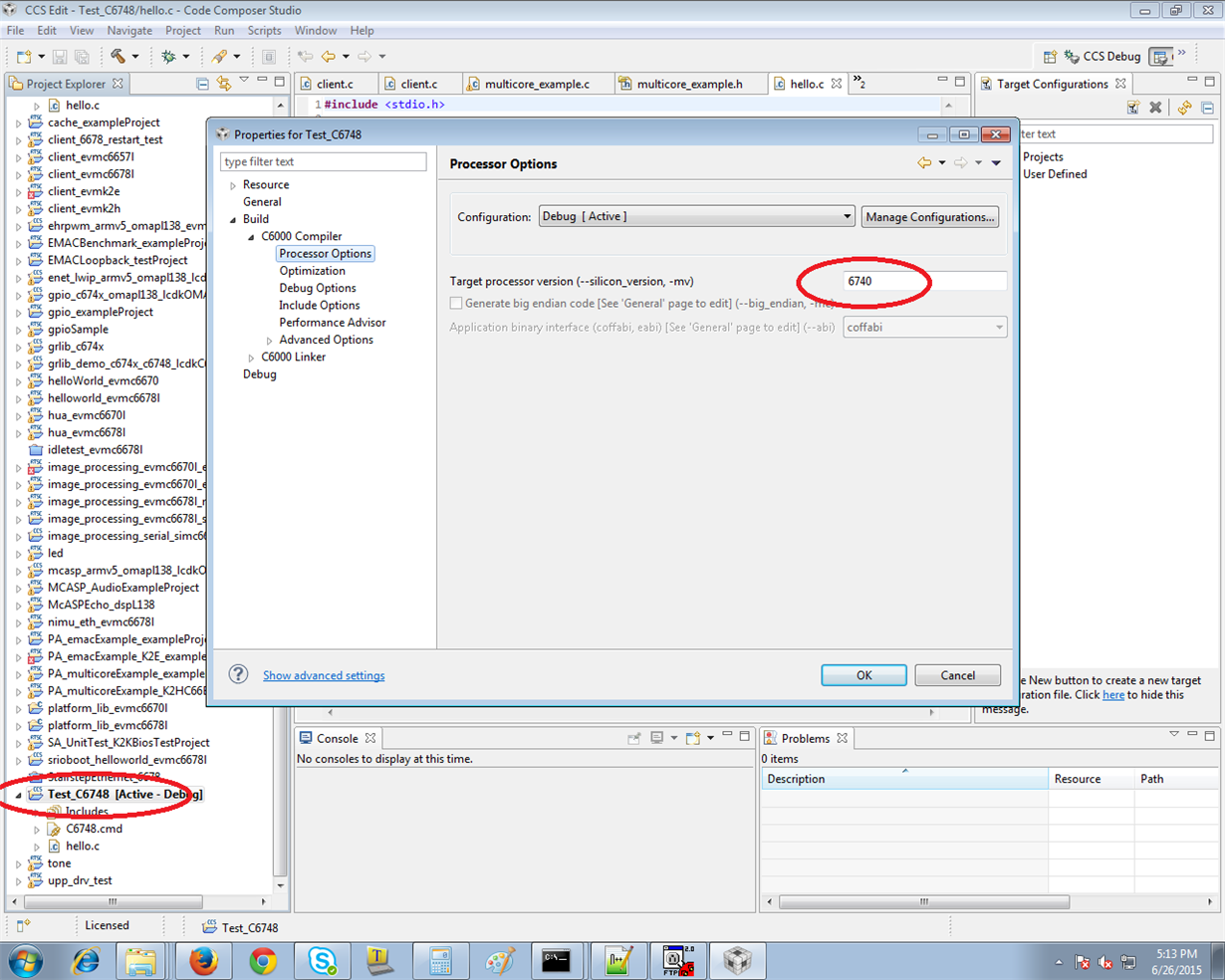Click the New project toolbar icon

(24, 57)
